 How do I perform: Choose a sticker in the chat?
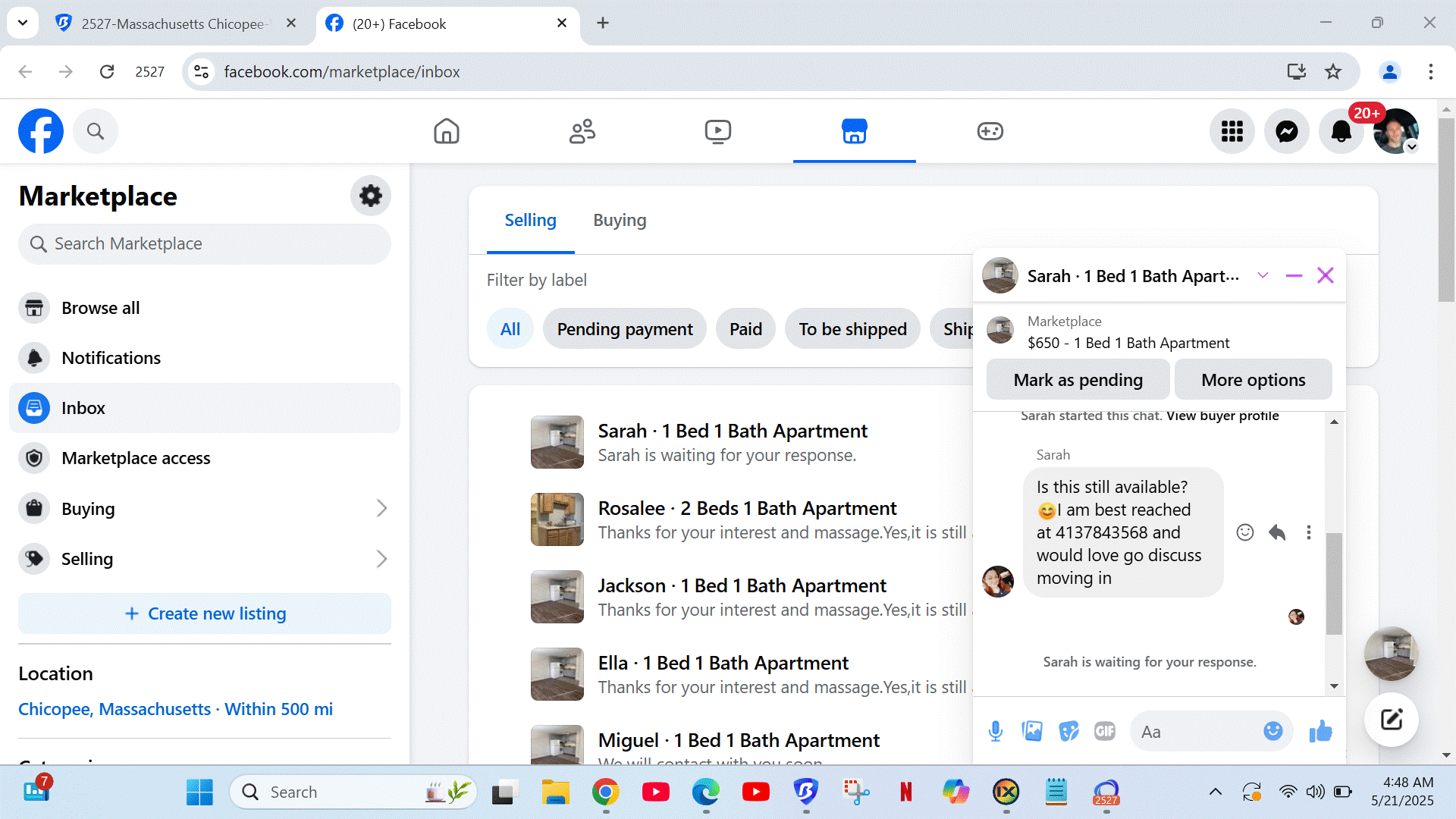(1068, 731)
